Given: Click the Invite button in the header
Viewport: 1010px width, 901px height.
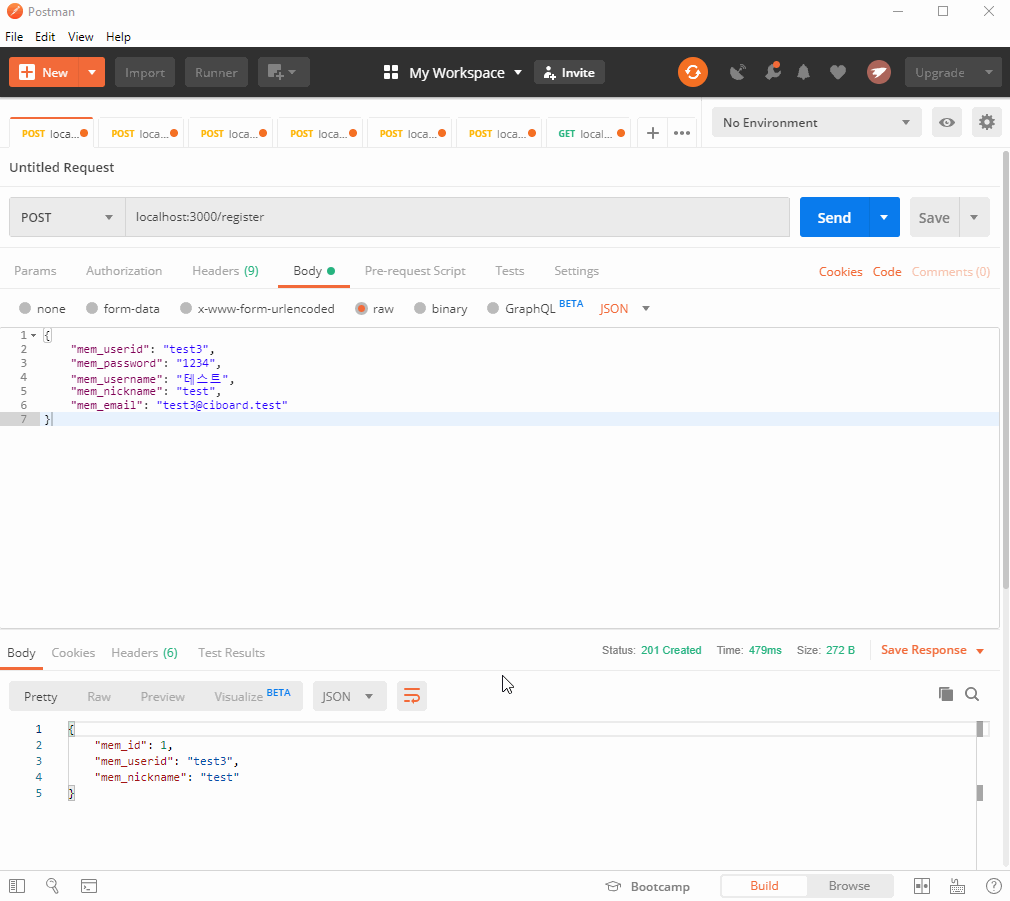Looking at the screenshot, I should point(569,72).
